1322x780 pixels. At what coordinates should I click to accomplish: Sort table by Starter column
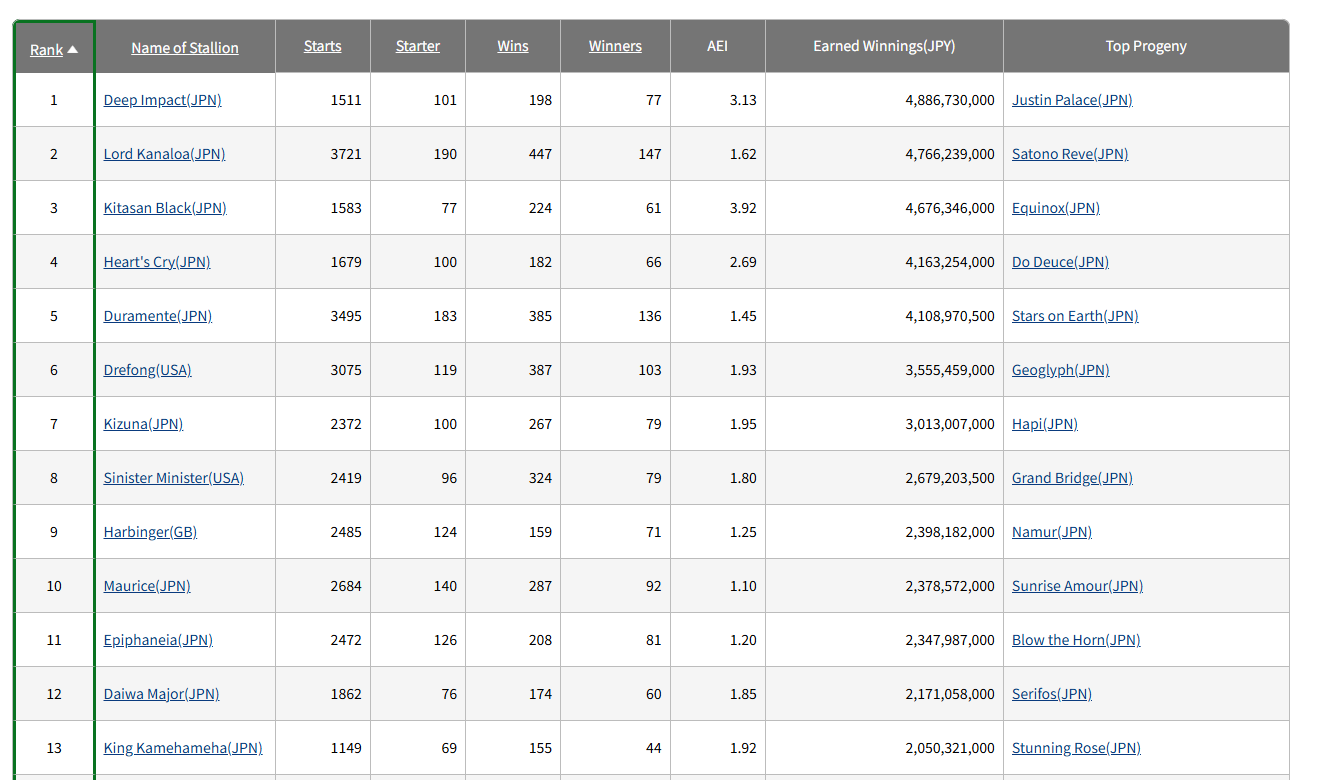pos(418,46)
